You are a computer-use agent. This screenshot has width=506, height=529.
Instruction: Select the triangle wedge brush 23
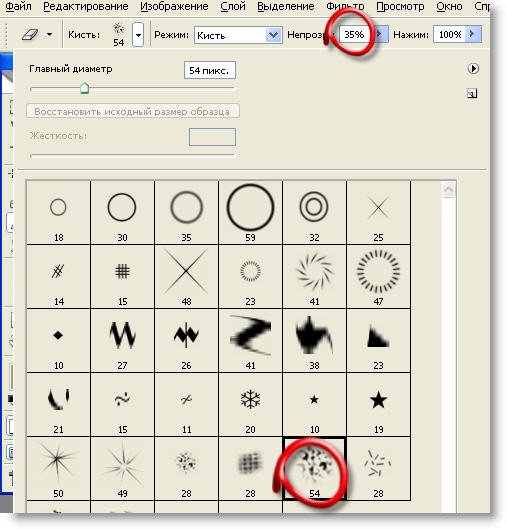pyautogui.click(x=378, y=341)
